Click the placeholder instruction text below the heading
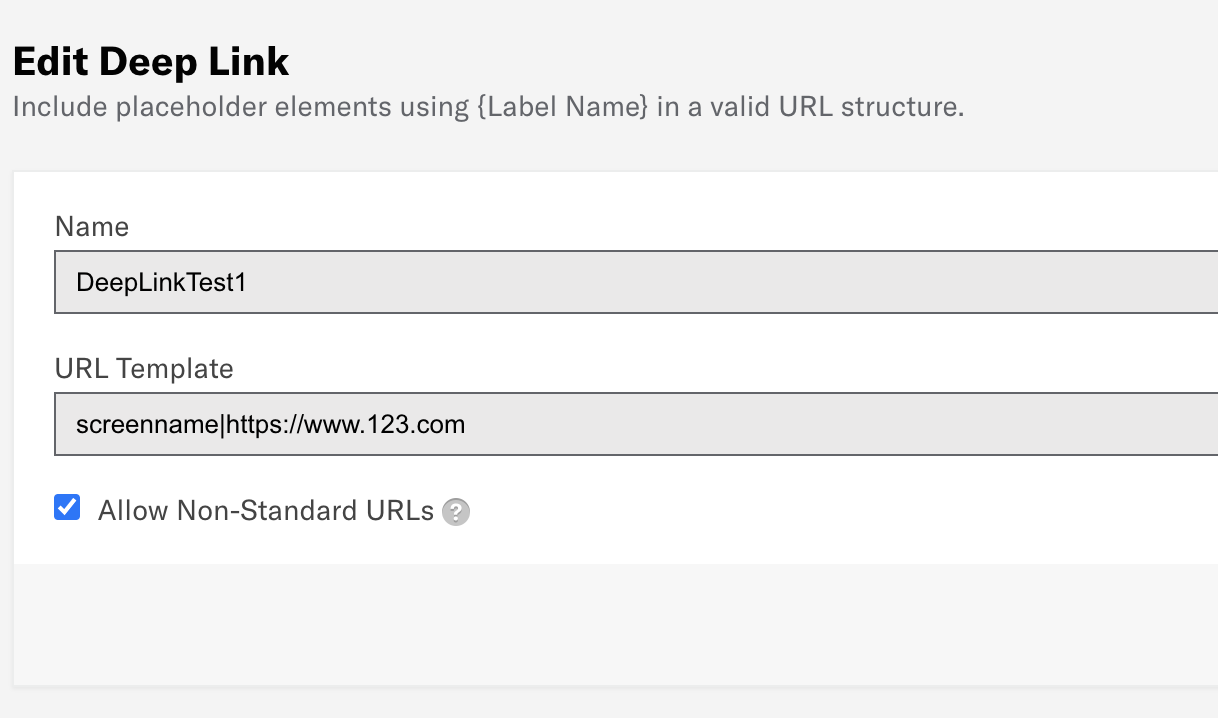This screenshot has height=718, width=1218. [x=486, y=106]
